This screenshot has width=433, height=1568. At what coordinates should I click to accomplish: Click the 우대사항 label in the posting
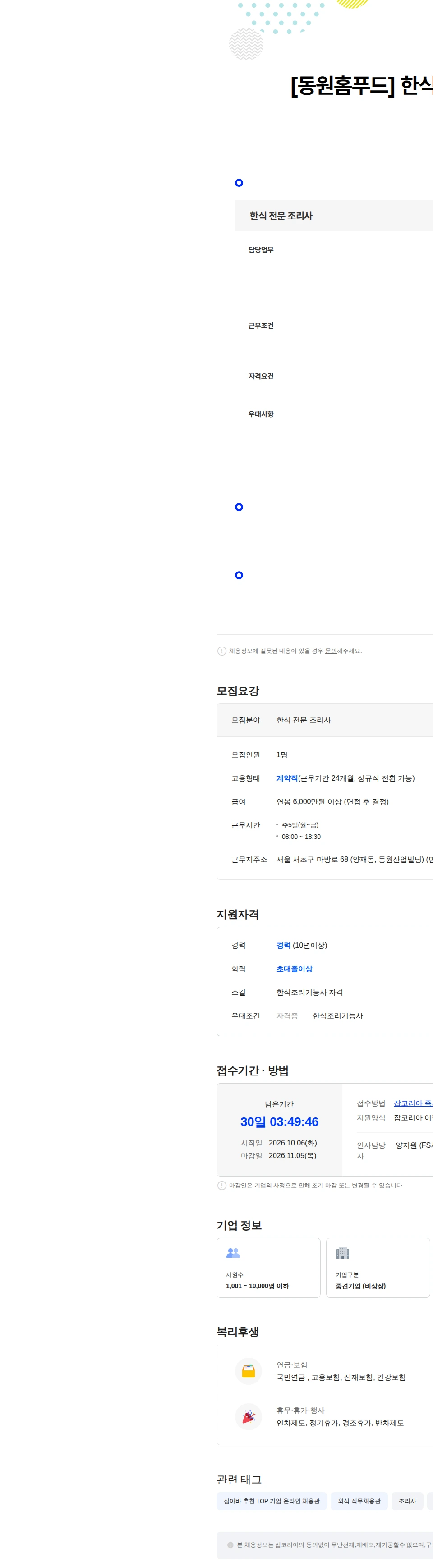click(x=261, y=414)
